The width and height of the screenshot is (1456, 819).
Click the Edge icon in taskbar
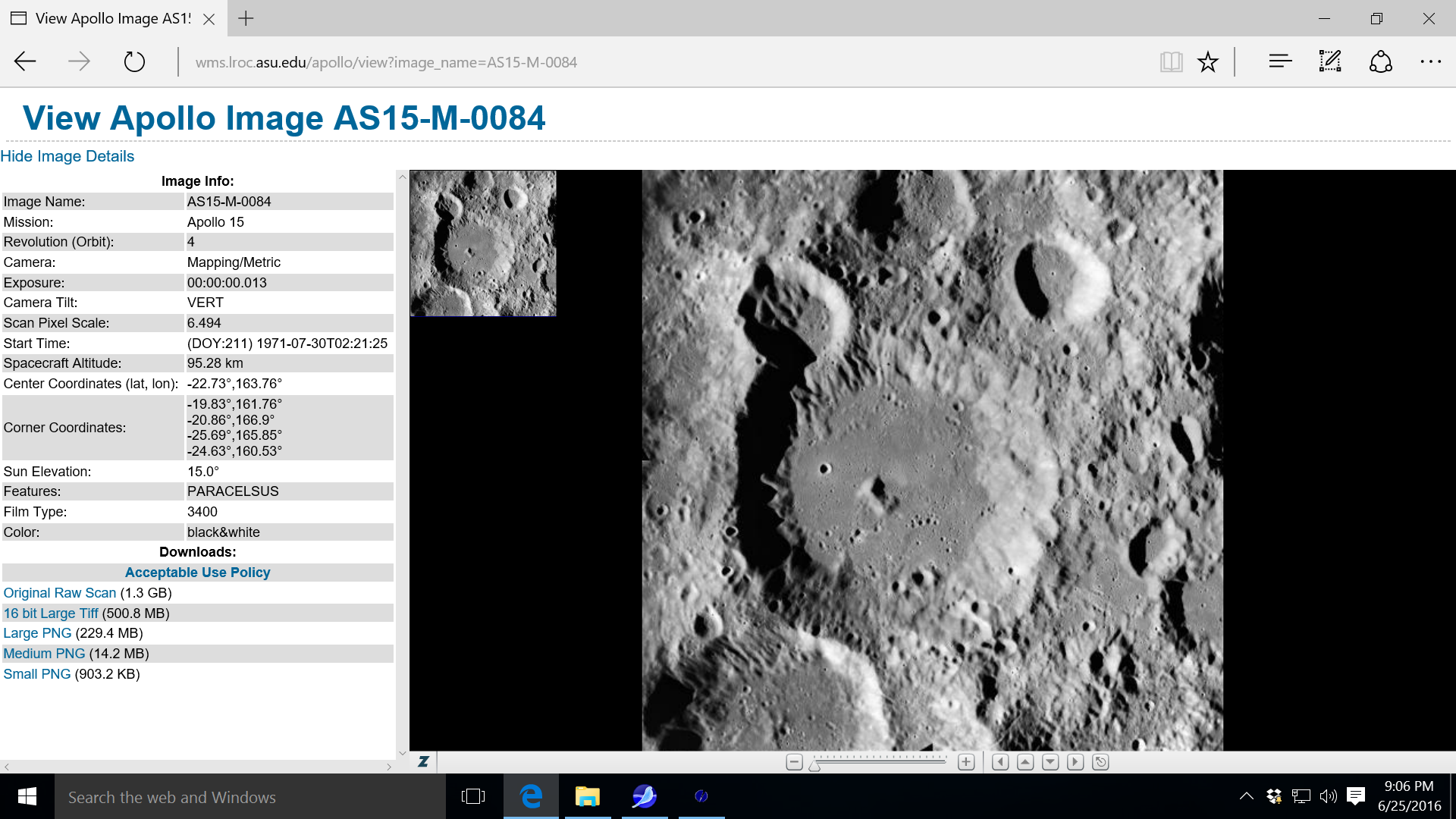tap(531, 796)
